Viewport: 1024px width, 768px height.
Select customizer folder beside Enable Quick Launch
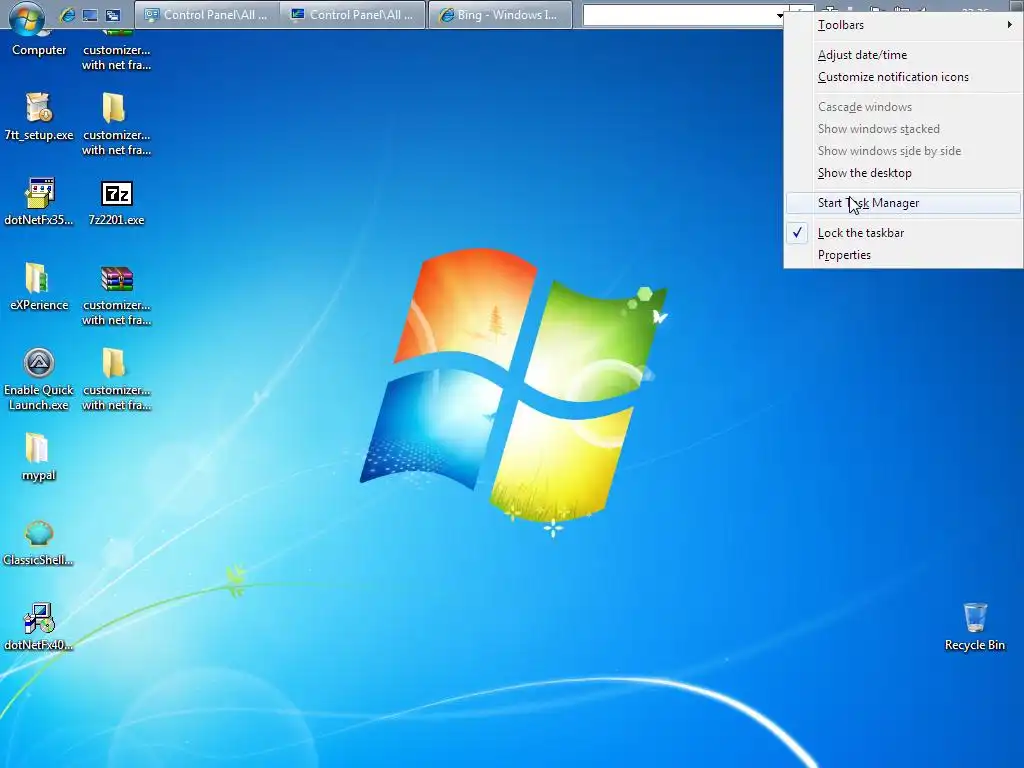tap(116, 379)
